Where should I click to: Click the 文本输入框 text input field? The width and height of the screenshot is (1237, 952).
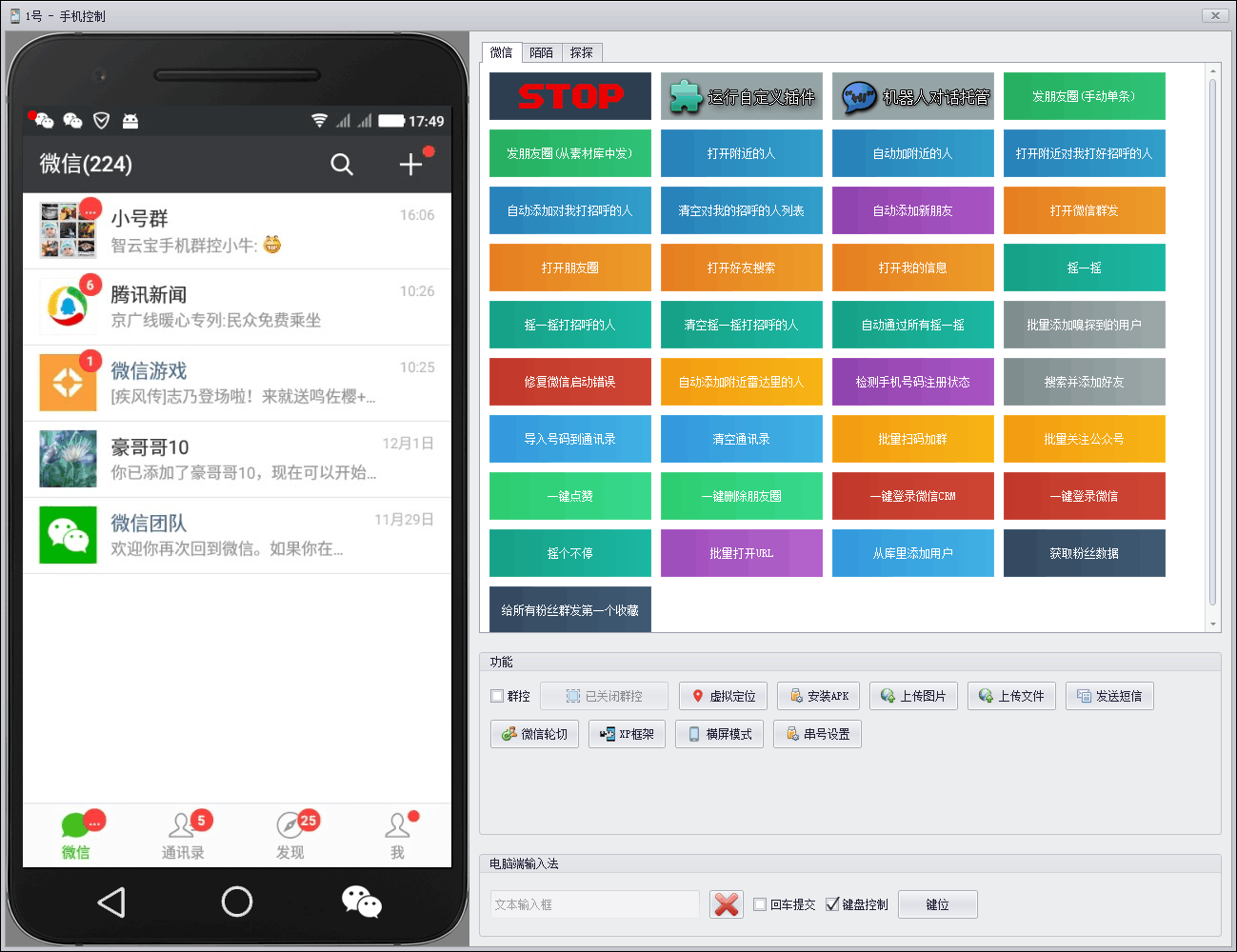[595, 904]
